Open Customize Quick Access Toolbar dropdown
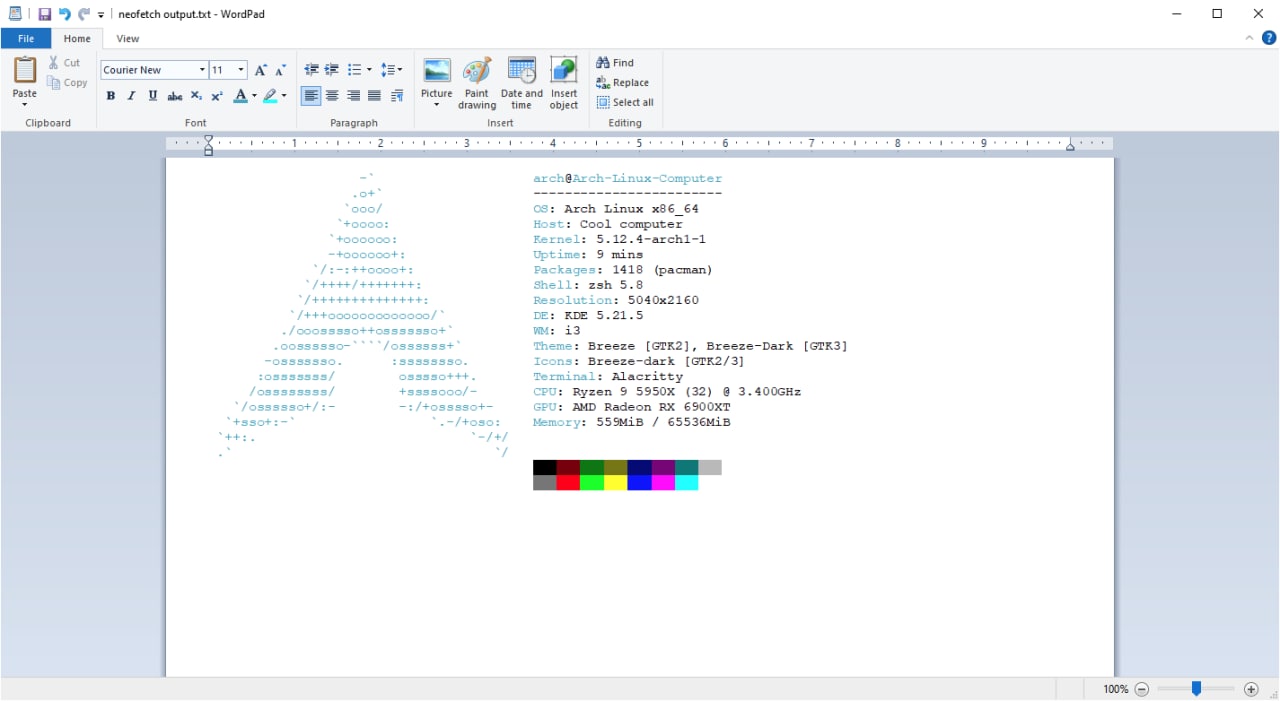1280x701 pixels. coord(101,15)
